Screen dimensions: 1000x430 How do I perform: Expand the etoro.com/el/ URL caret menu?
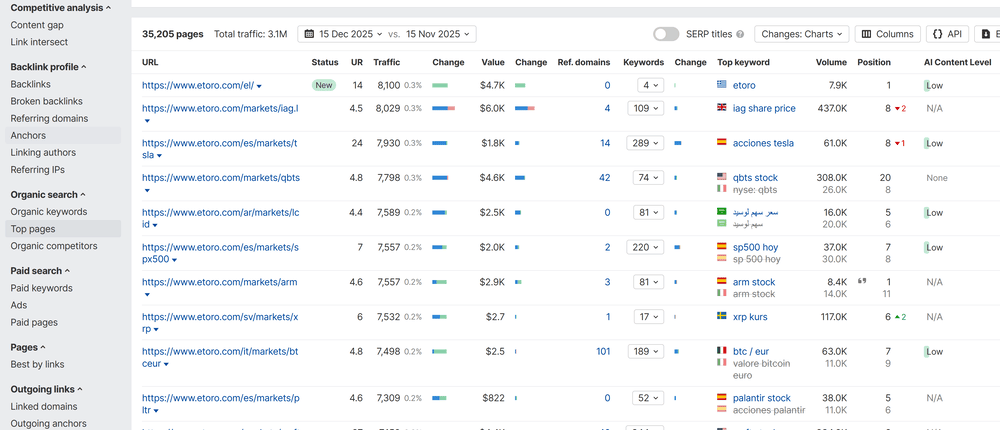[x=259, y=86]
